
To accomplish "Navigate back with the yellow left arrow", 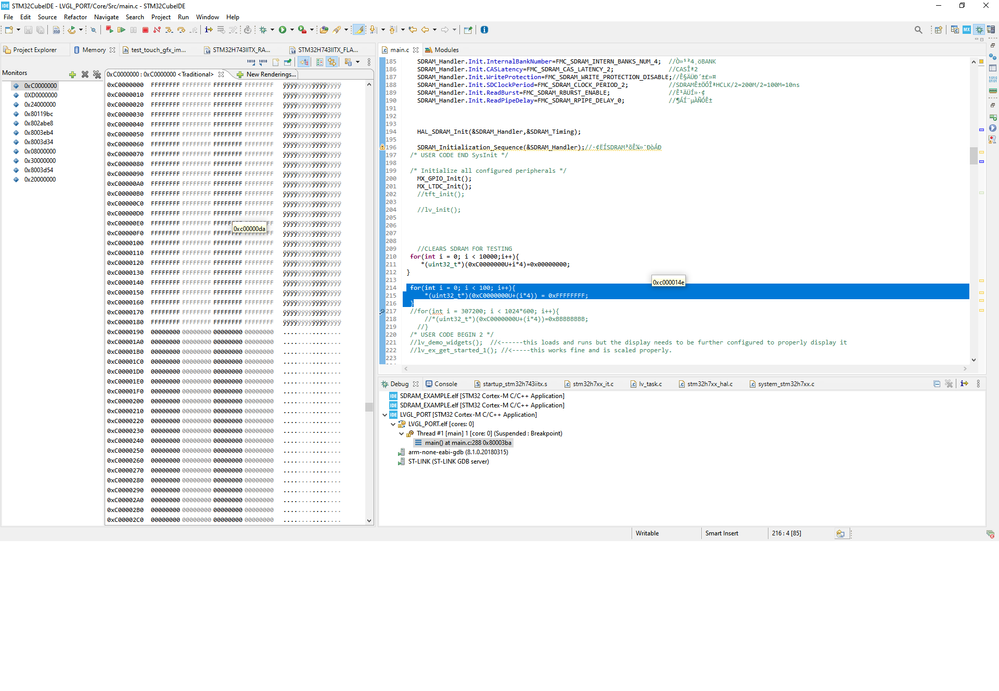I will [x=425, y=30].
